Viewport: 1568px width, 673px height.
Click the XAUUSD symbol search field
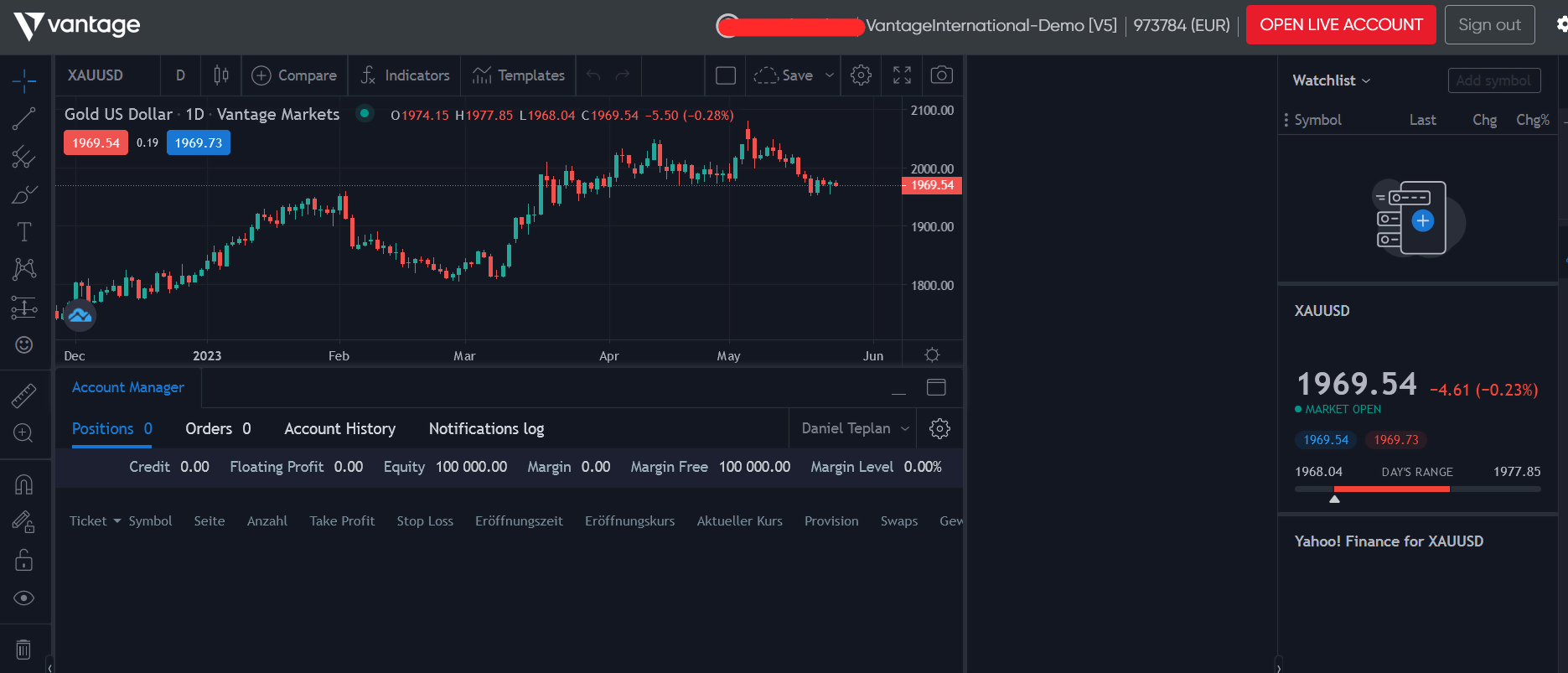coord(96,75)
